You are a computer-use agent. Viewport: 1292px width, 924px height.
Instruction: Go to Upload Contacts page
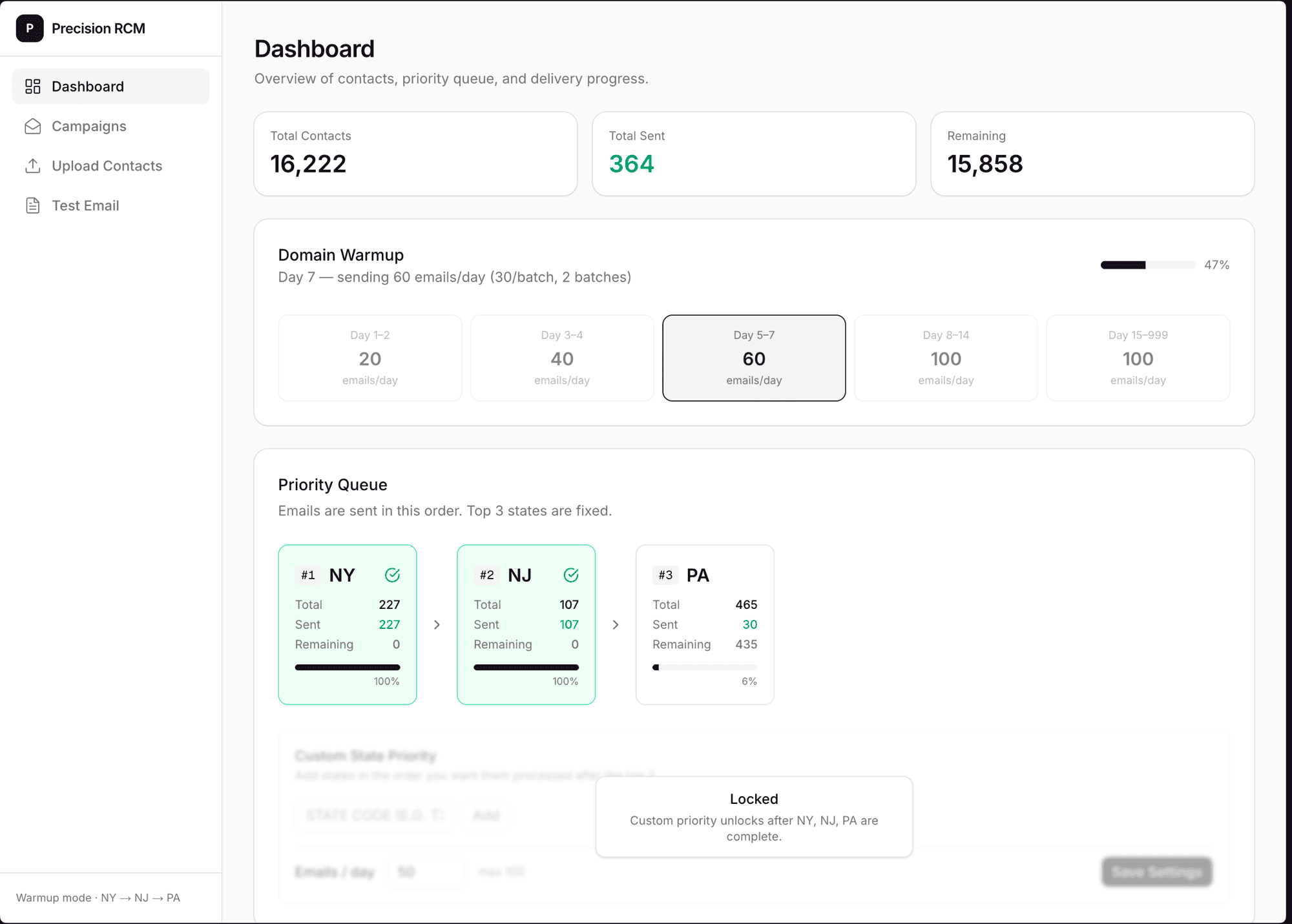pos(107,166)
